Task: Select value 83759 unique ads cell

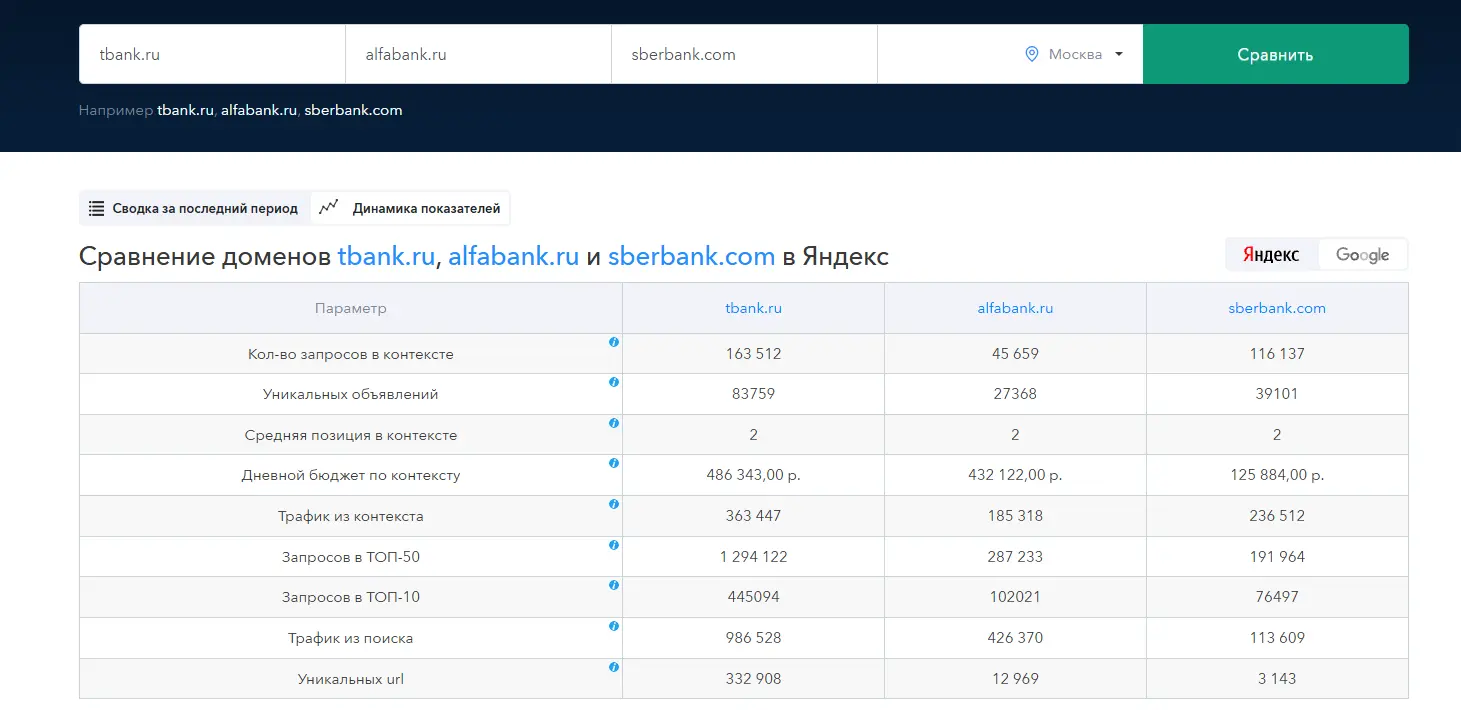Action: pyautogui.click(x=753, y=394)
